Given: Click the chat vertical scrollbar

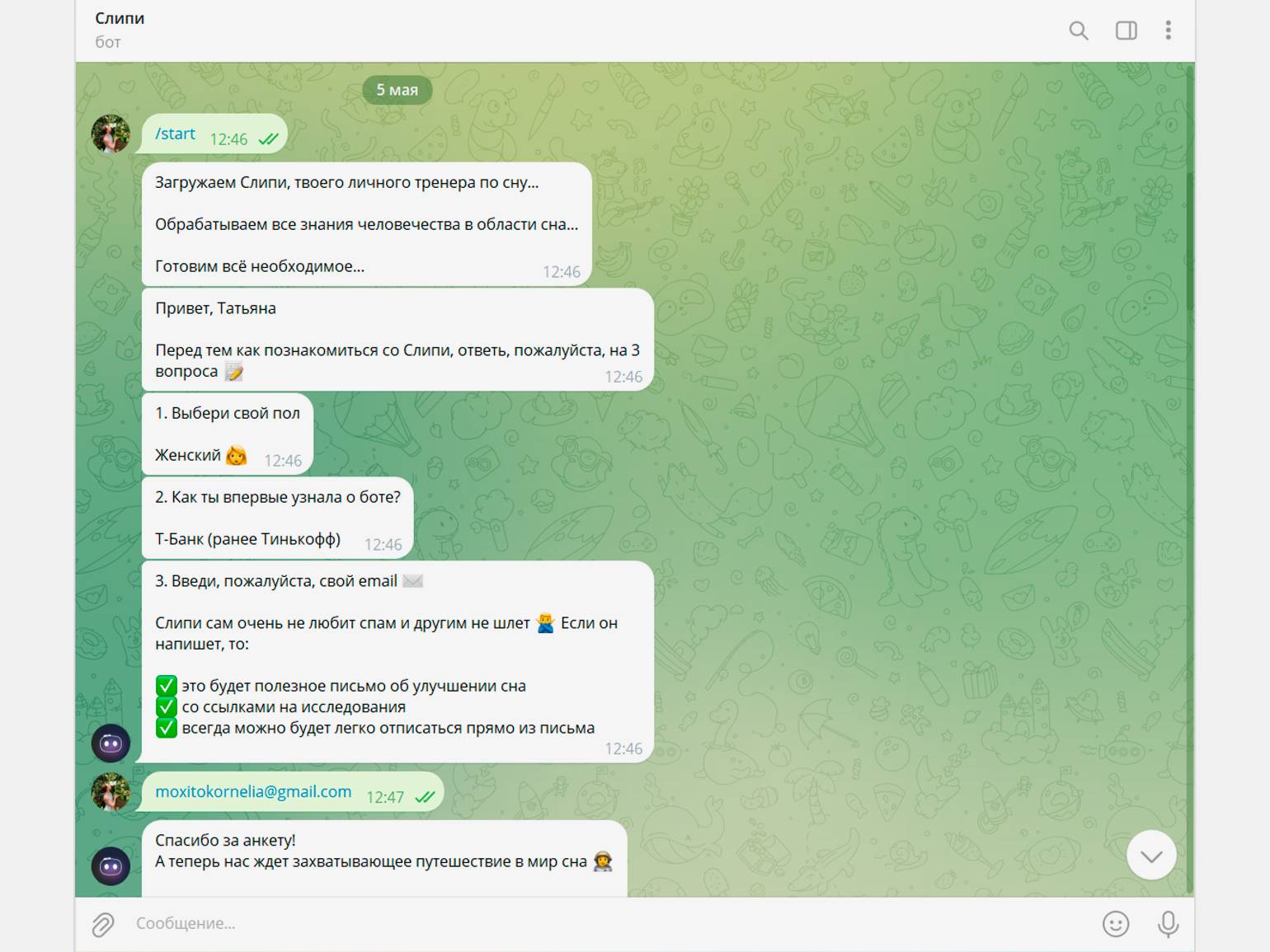Looking at the screenshot, I should click(1189, 478).
